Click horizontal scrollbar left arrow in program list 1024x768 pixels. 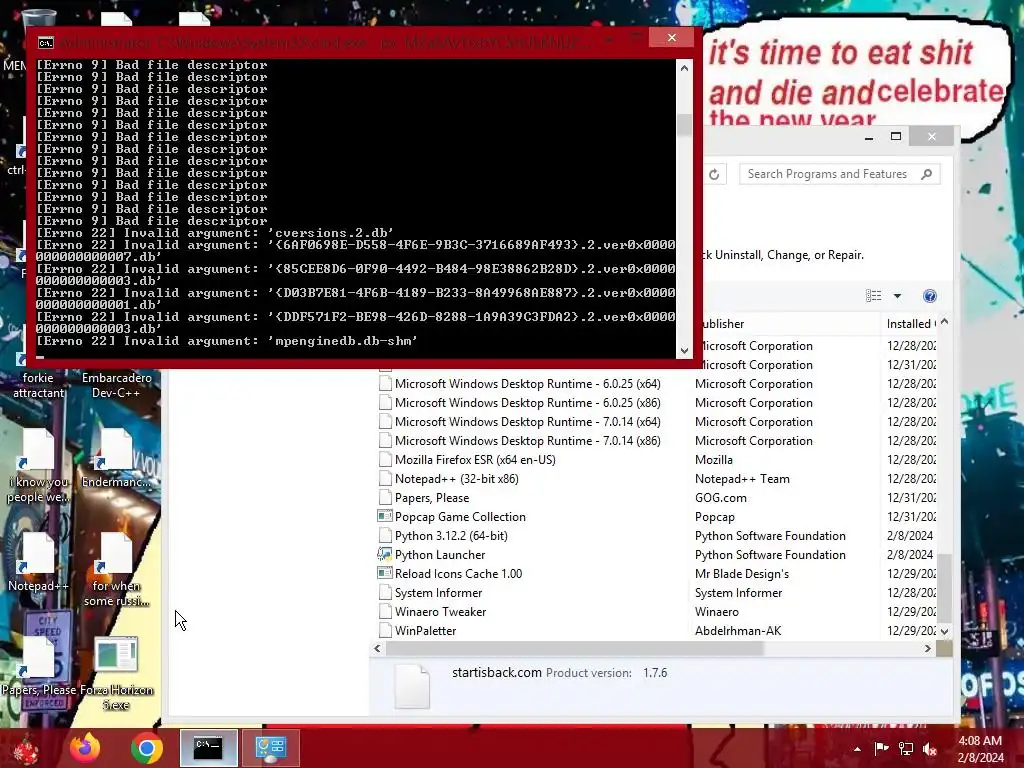click(x=377, y=648)
